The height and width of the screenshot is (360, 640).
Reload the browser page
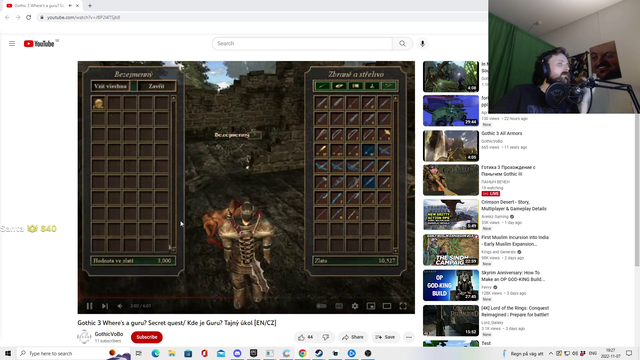coord(29,17)
